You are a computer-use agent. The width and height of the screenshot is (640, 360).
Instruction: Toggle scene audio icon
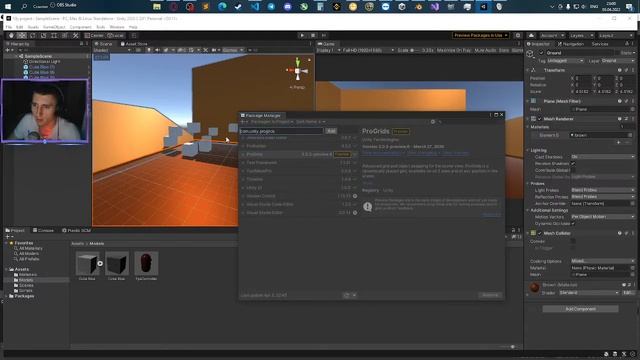(x=157, y=50)
